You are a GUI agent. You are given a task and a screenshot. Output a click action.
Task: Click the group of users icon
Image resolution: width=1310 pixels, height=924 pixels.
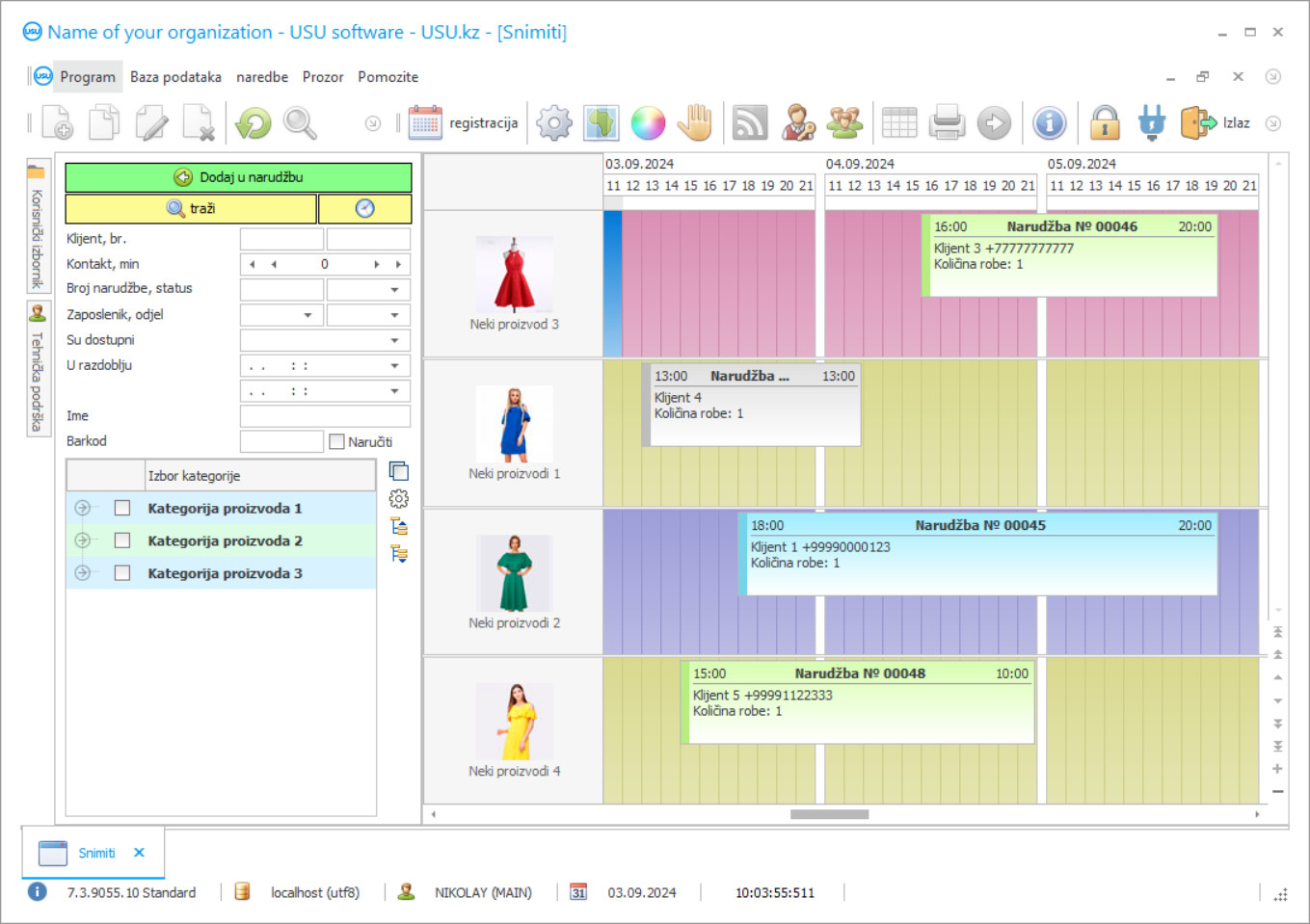844,122
